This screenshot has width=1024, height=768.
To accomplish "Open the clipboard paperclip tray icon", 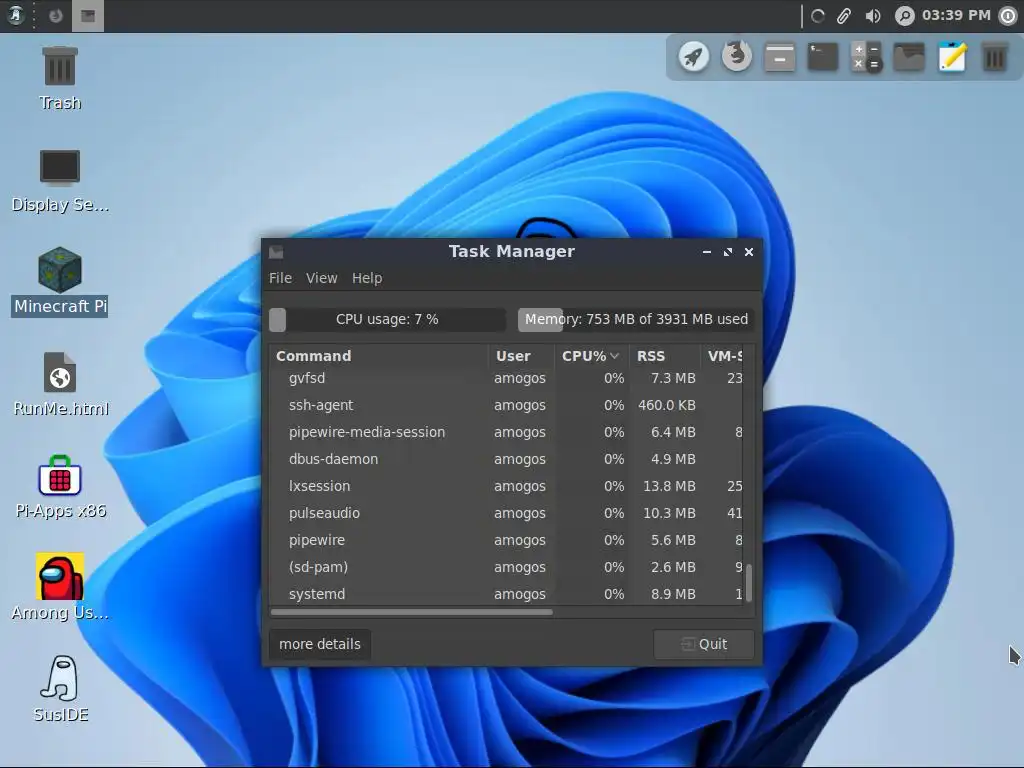I will pyautogui.click(x=844, y=16).
